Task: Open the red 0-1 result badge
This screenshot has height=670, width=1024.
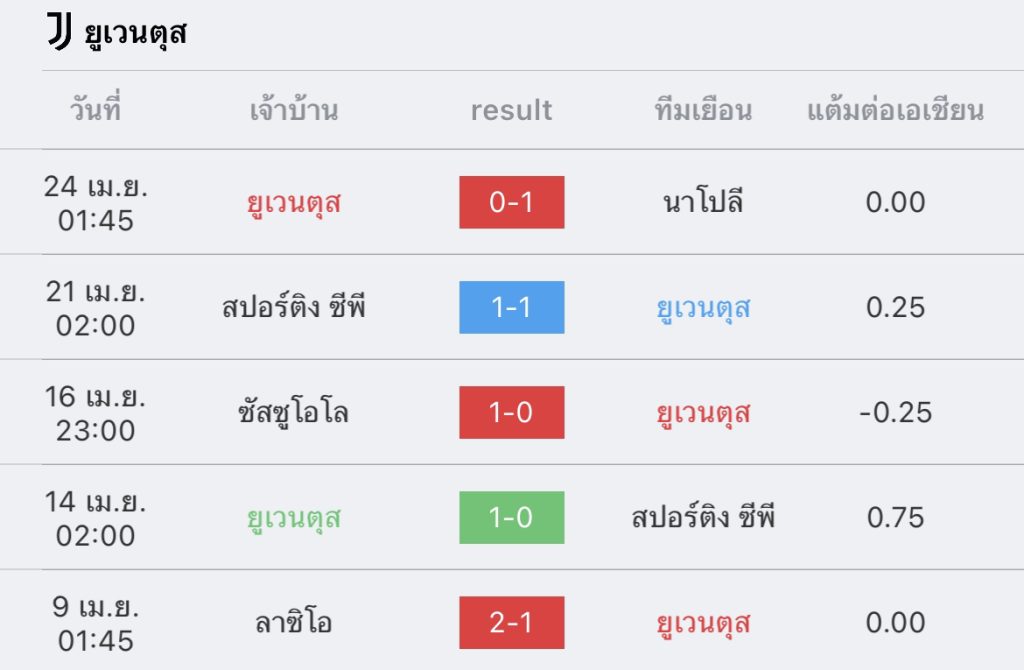Action: (x=511, y=202)
